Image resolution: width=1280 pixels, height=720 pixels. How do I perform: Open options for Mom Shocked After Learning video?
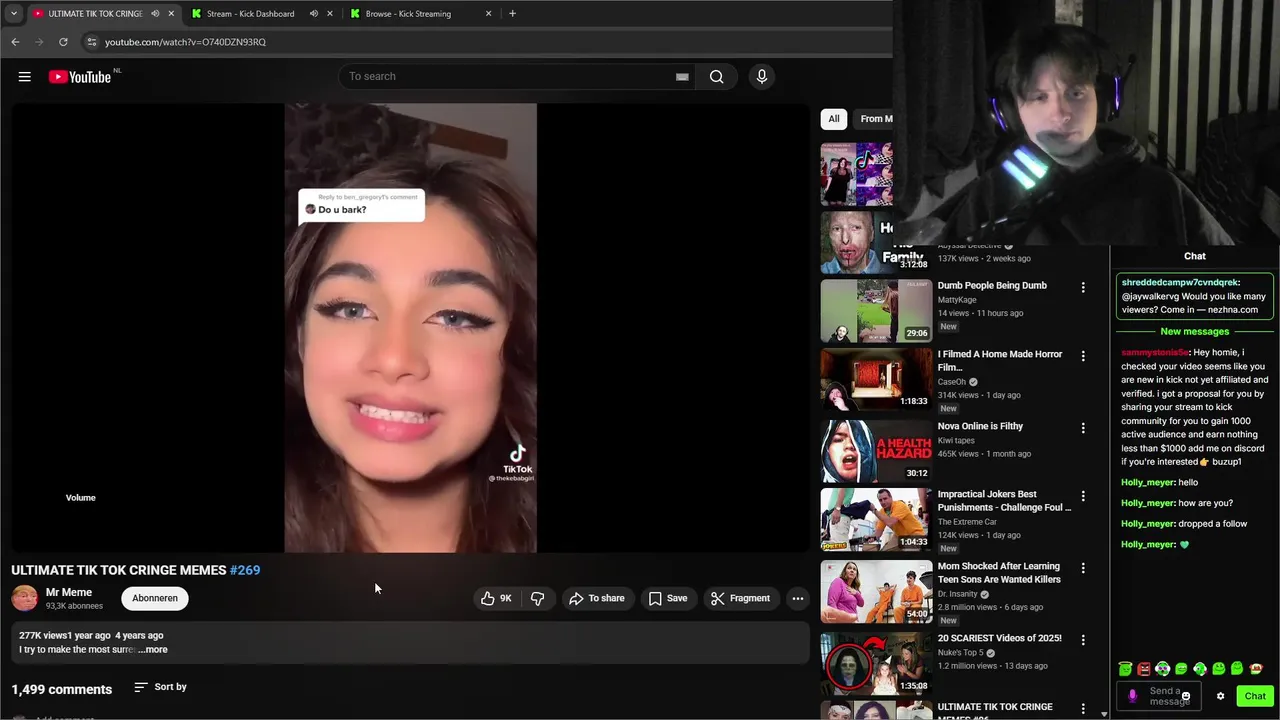tap(1083, 568)
